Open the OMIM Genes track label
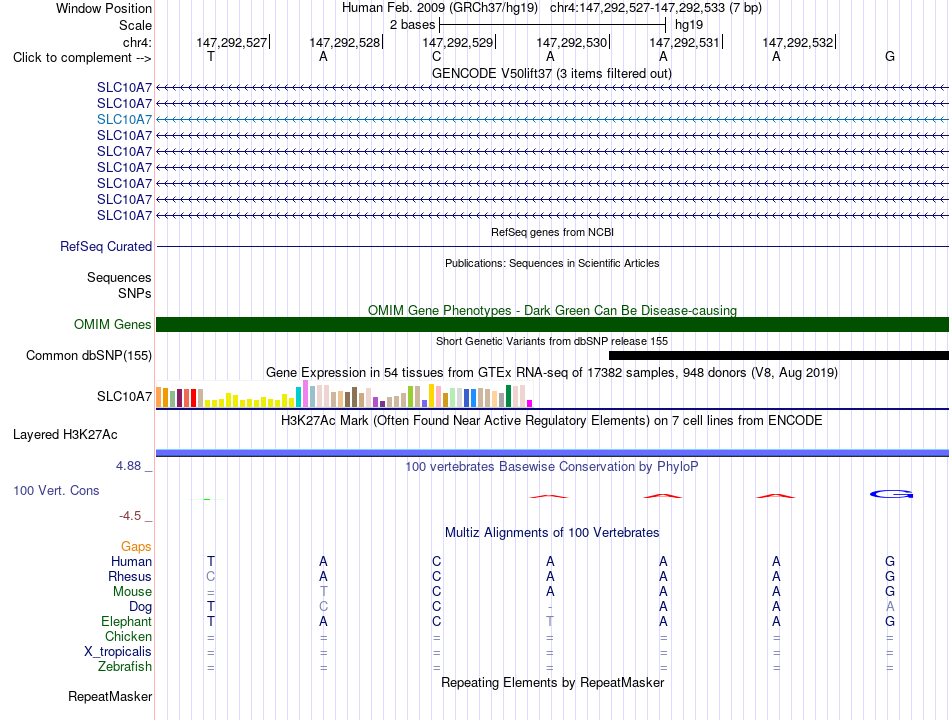 coord(113,324)
